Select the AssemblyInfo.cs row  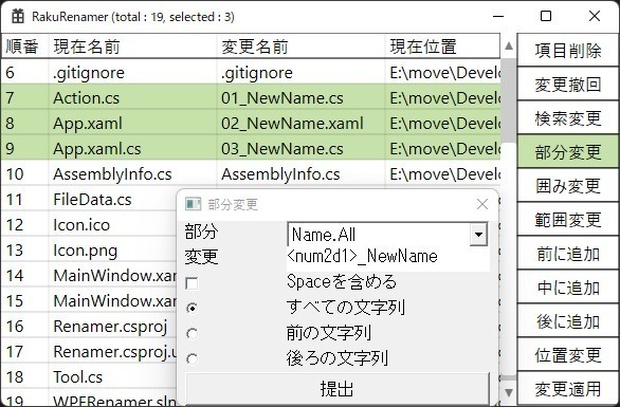(x=251, y=174)
